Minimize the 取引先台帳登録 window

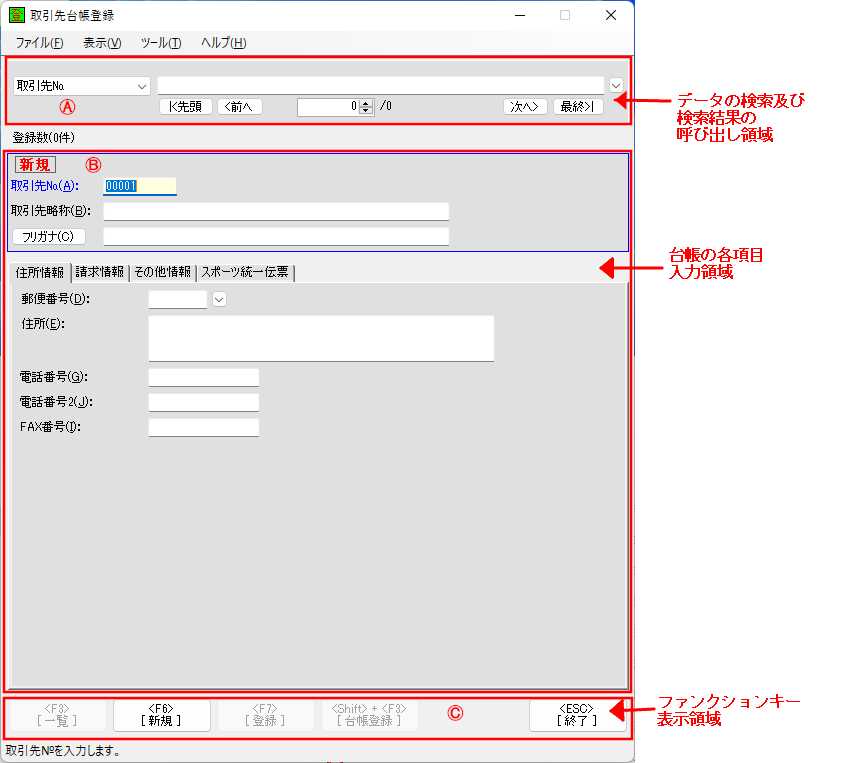(x=520, y=15)
